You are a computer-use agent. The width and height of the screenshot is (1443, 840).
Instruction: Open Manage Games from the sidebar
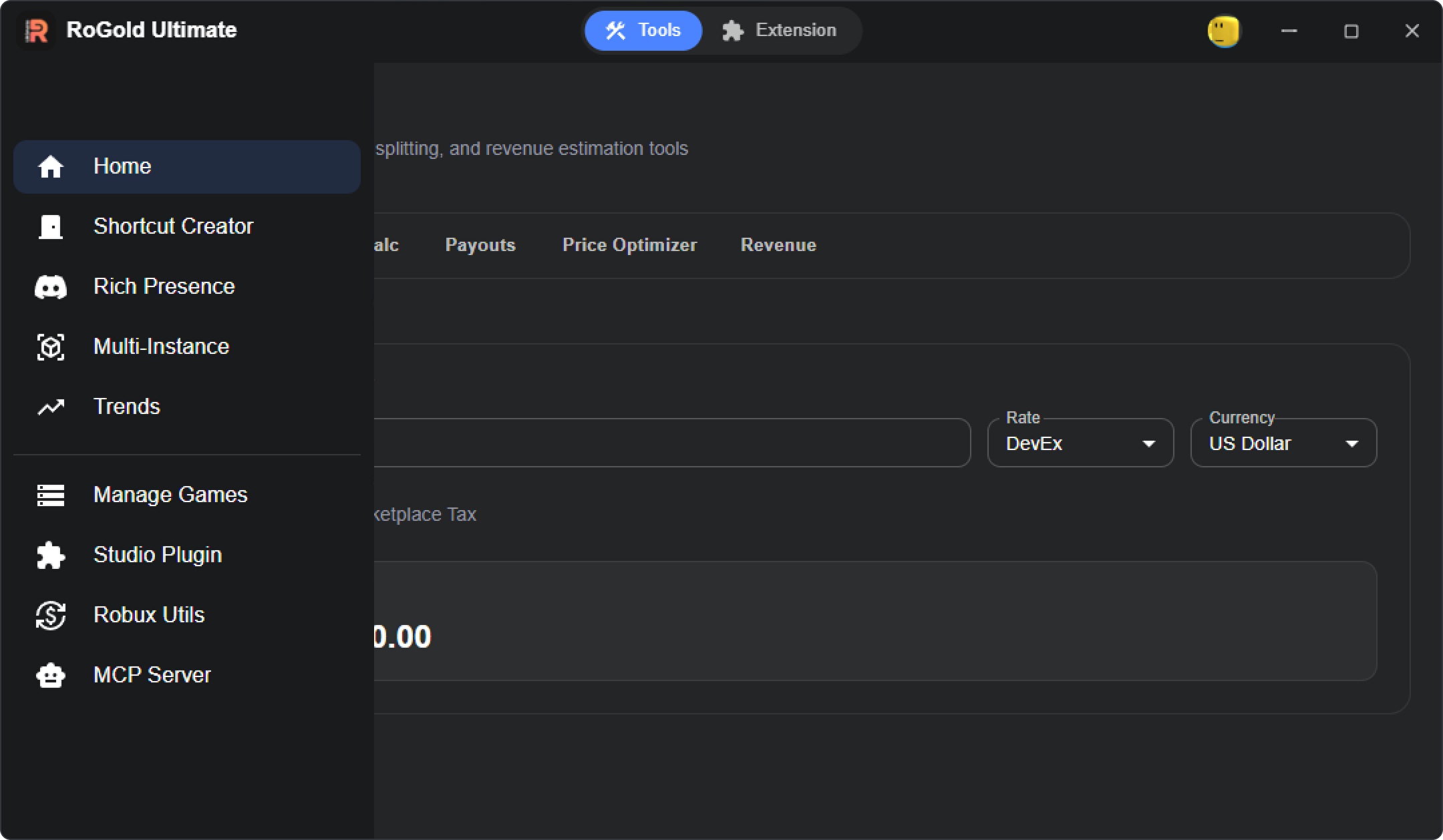[187, 495]
